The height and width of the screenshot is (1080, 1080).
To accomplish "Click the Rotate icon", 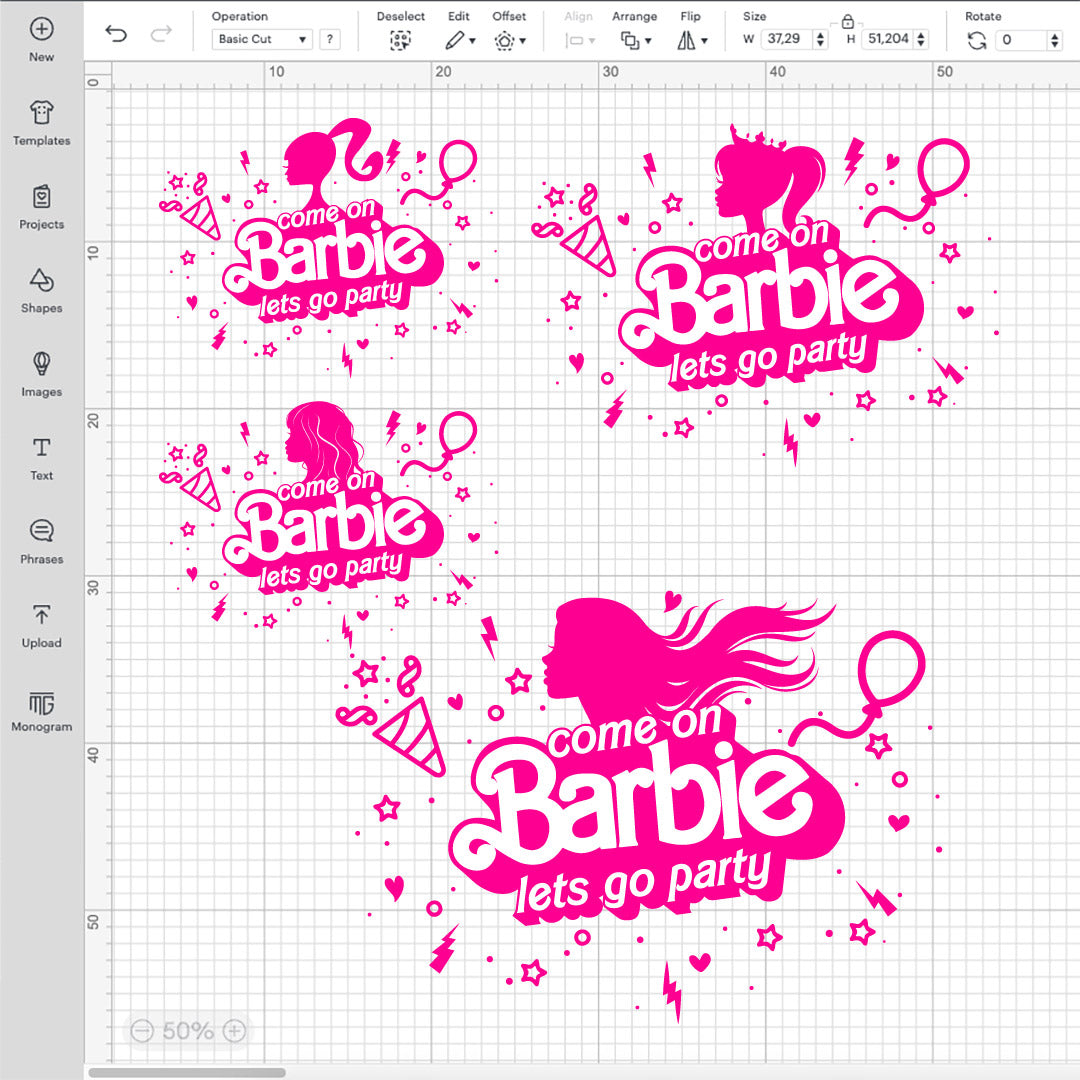I will tap(977, 41).
